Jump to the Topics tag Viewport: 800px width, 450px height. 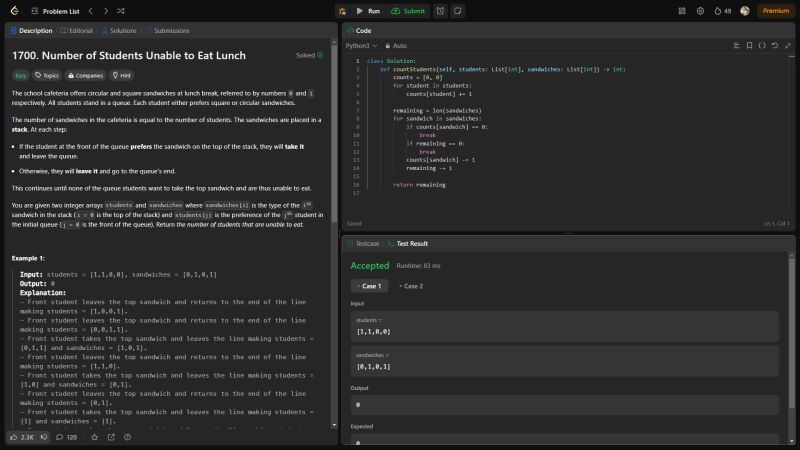pyautogui.click(x=47, y=76)
